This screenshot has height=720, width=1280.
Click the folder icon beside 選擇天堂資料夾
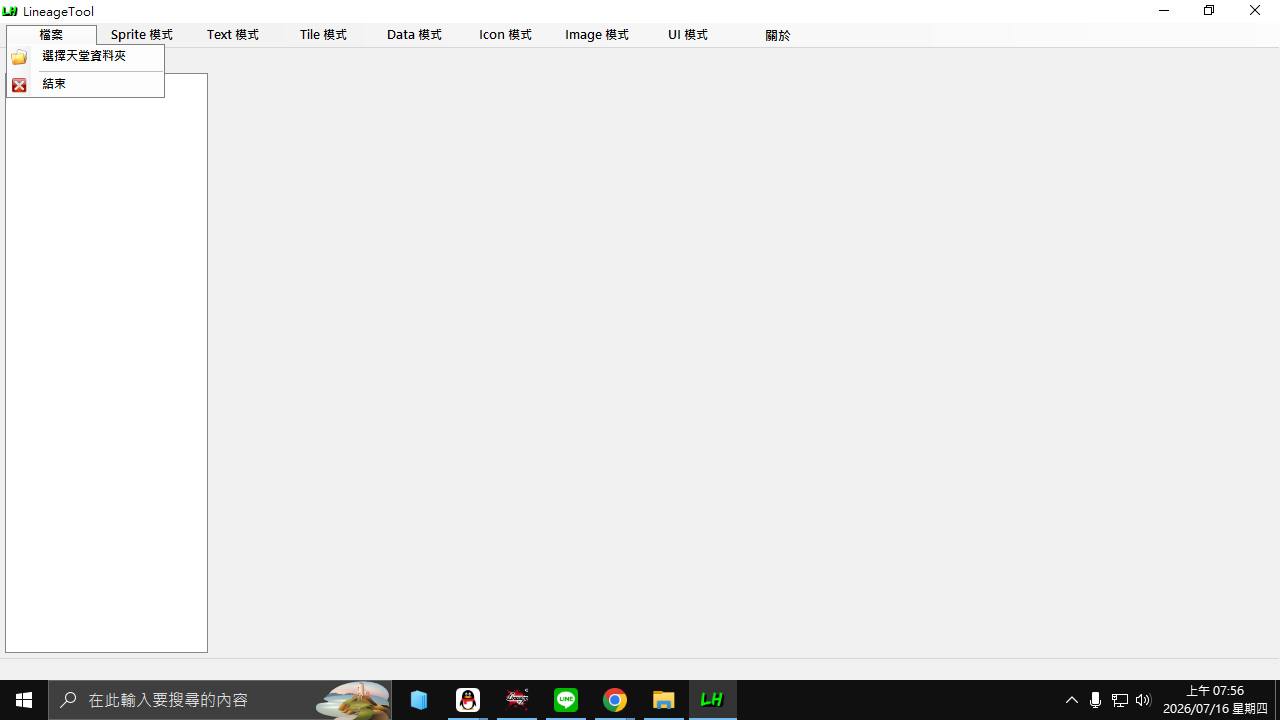[19, 57]
